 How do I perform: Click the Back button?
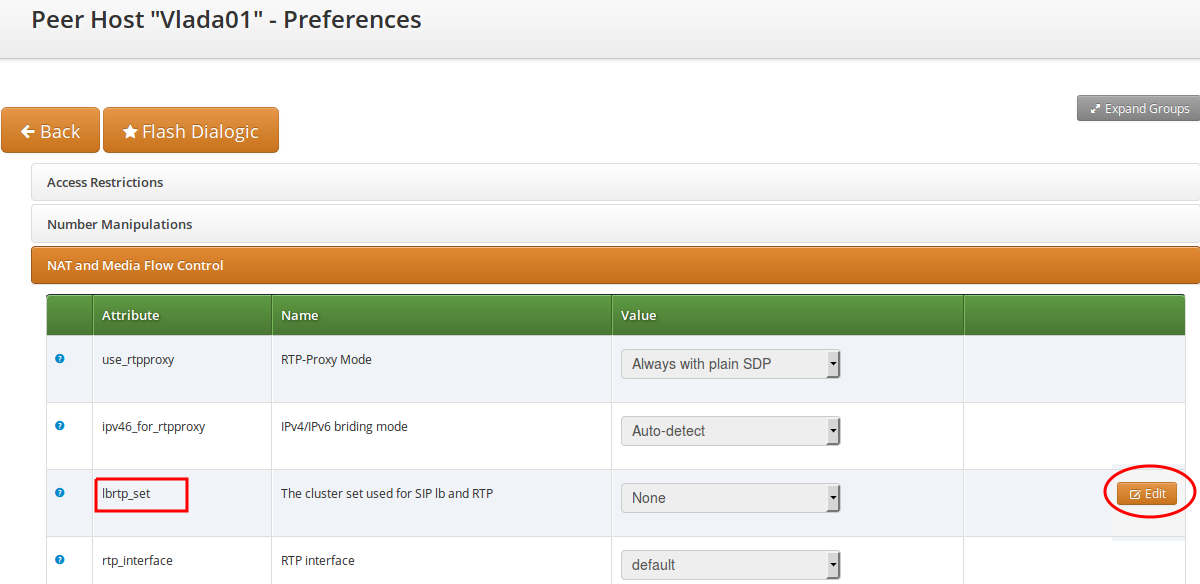click(50, 130)
